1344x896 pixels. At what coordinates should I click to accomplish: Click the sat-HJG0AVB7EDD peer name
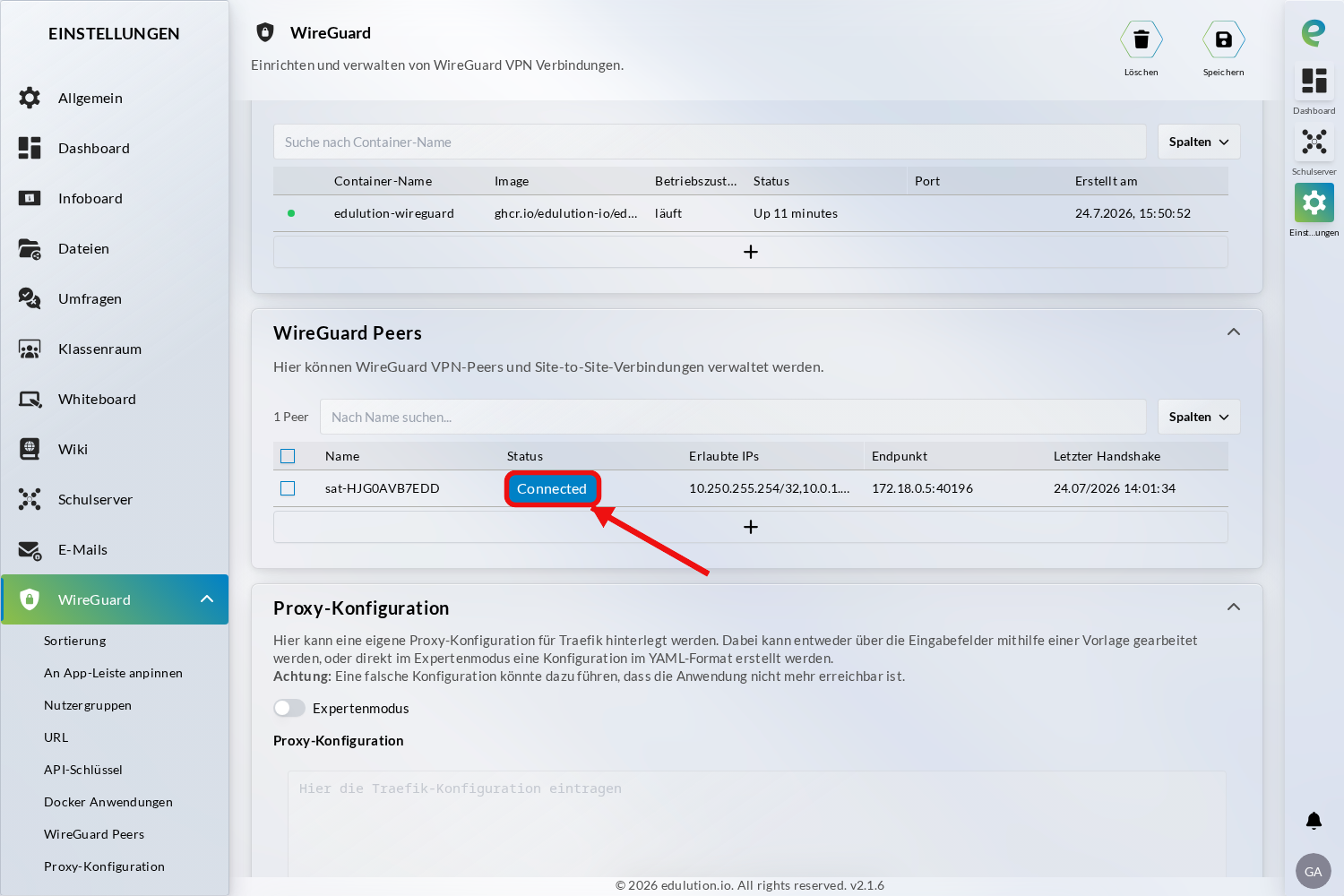(383, 488)
